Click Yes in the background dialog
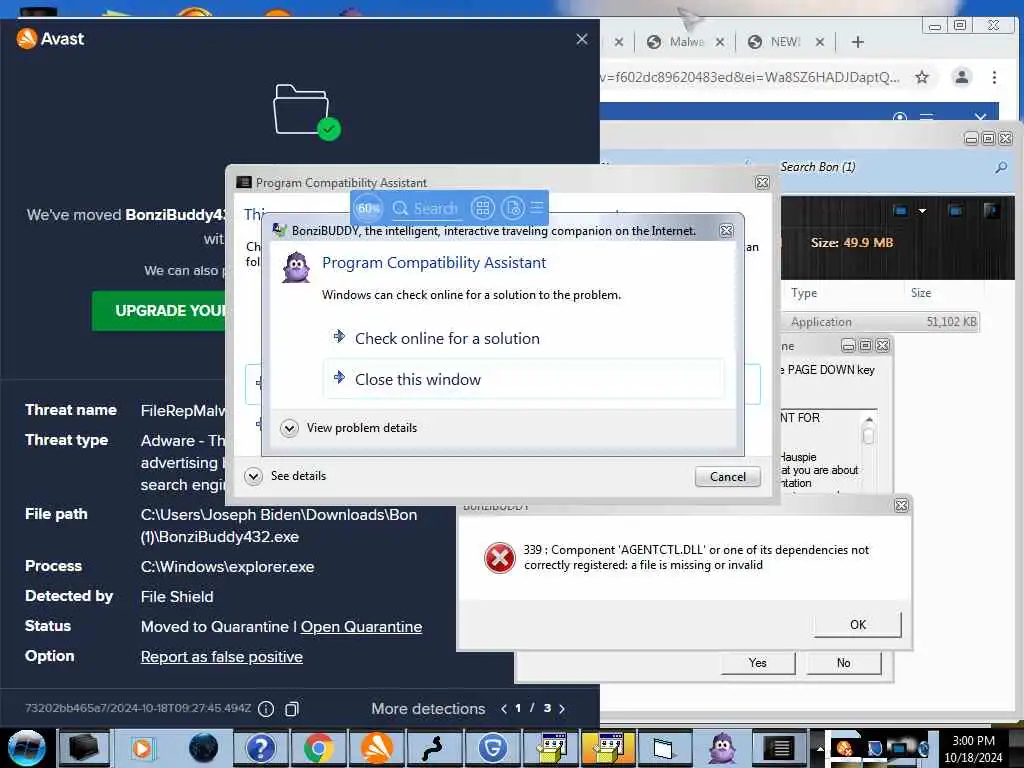This screenshot has height=768, width=1024. pyautogui.click(x=758, y=663)
